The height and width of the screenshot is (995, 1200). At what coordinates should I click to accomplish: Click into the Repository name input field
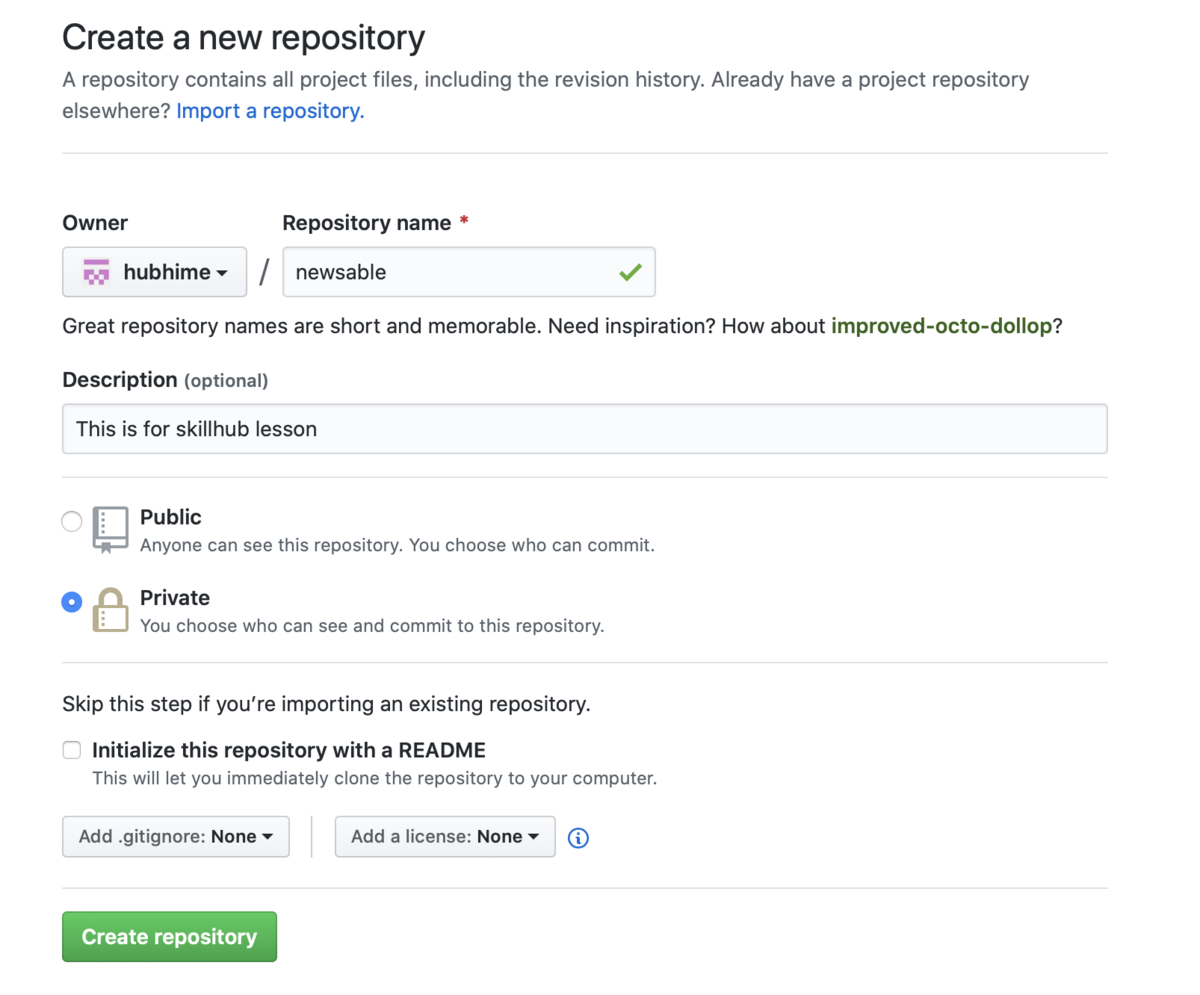[469, 272]
